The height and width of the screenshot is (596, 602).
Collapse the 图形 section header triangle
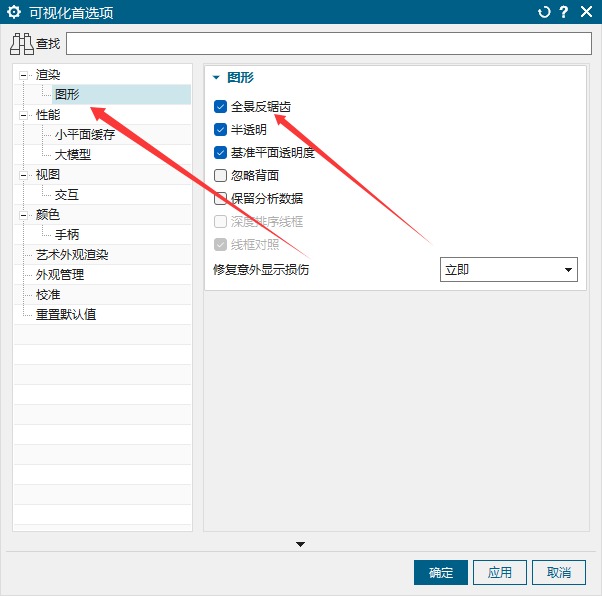click(x=216, y=78)
